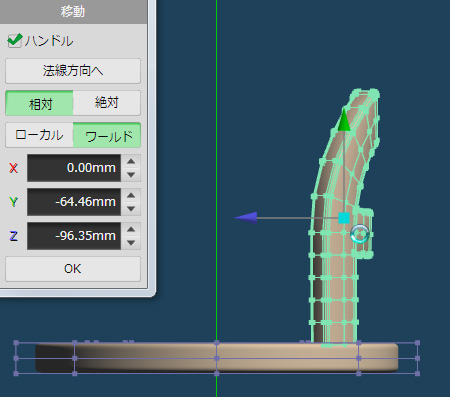Click the 法線方向へ button
The image size is (450, 397).
click(73, 71)
